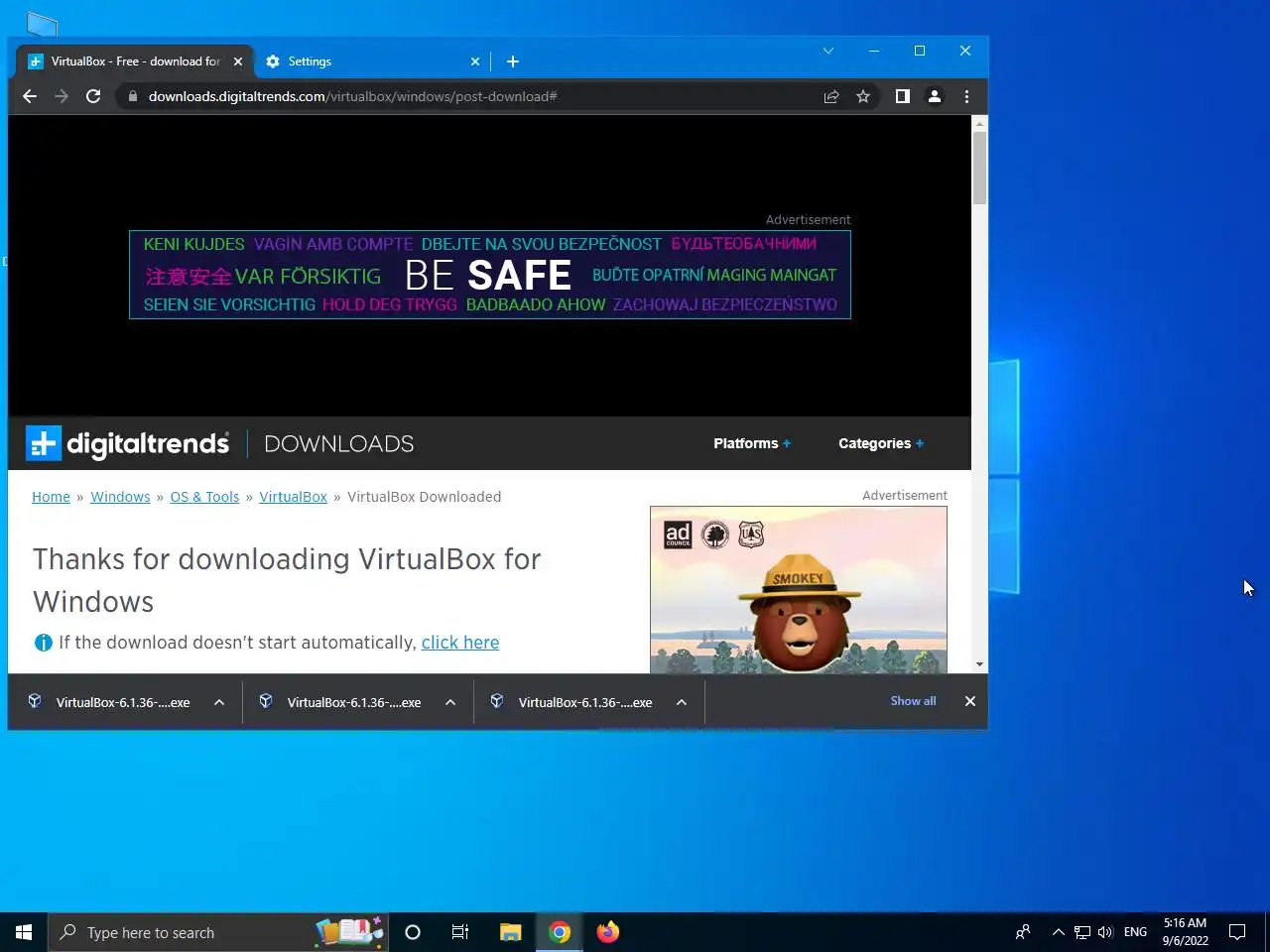
Task: Open the notification center icon
Action: 1237,932
